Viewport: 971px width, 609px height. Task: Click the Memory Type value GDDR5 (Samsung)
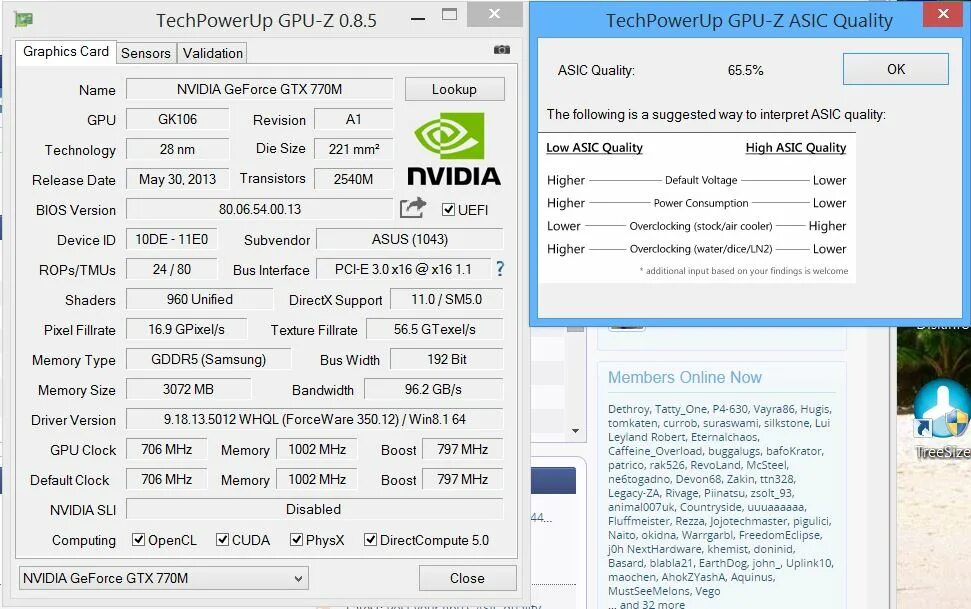[x=209, y=359]
